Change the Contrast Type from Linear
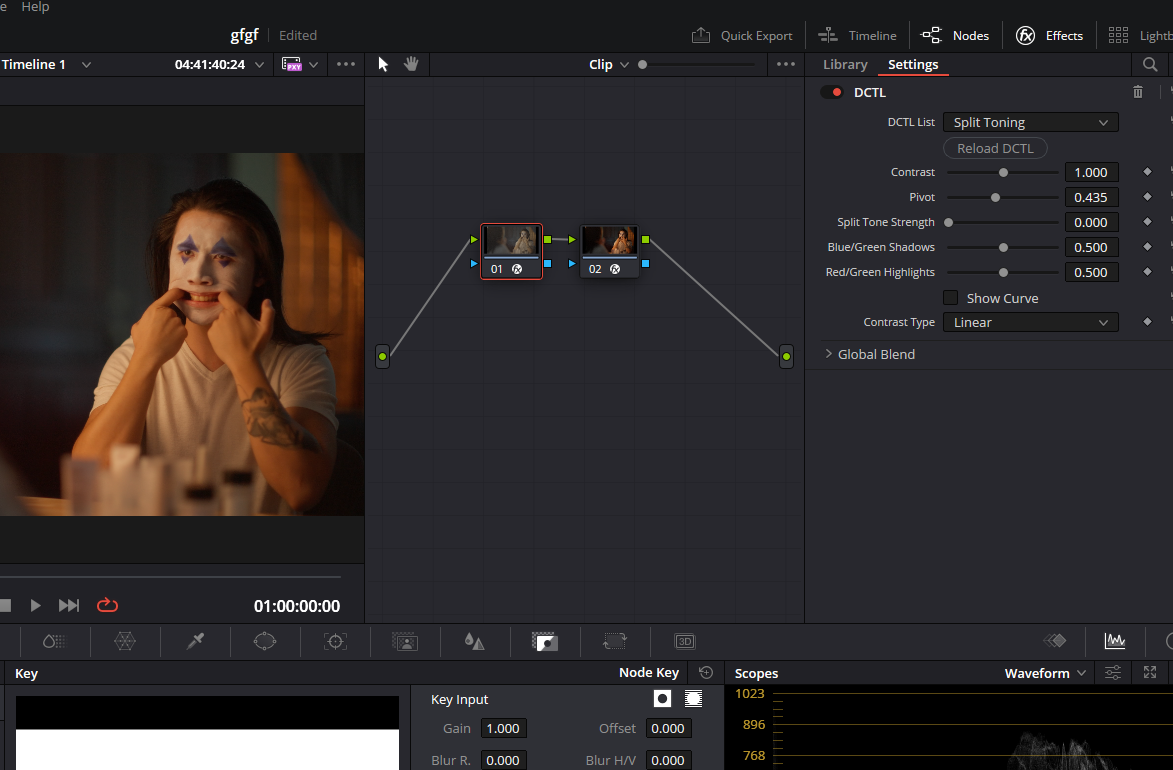 coord(1030,321)
